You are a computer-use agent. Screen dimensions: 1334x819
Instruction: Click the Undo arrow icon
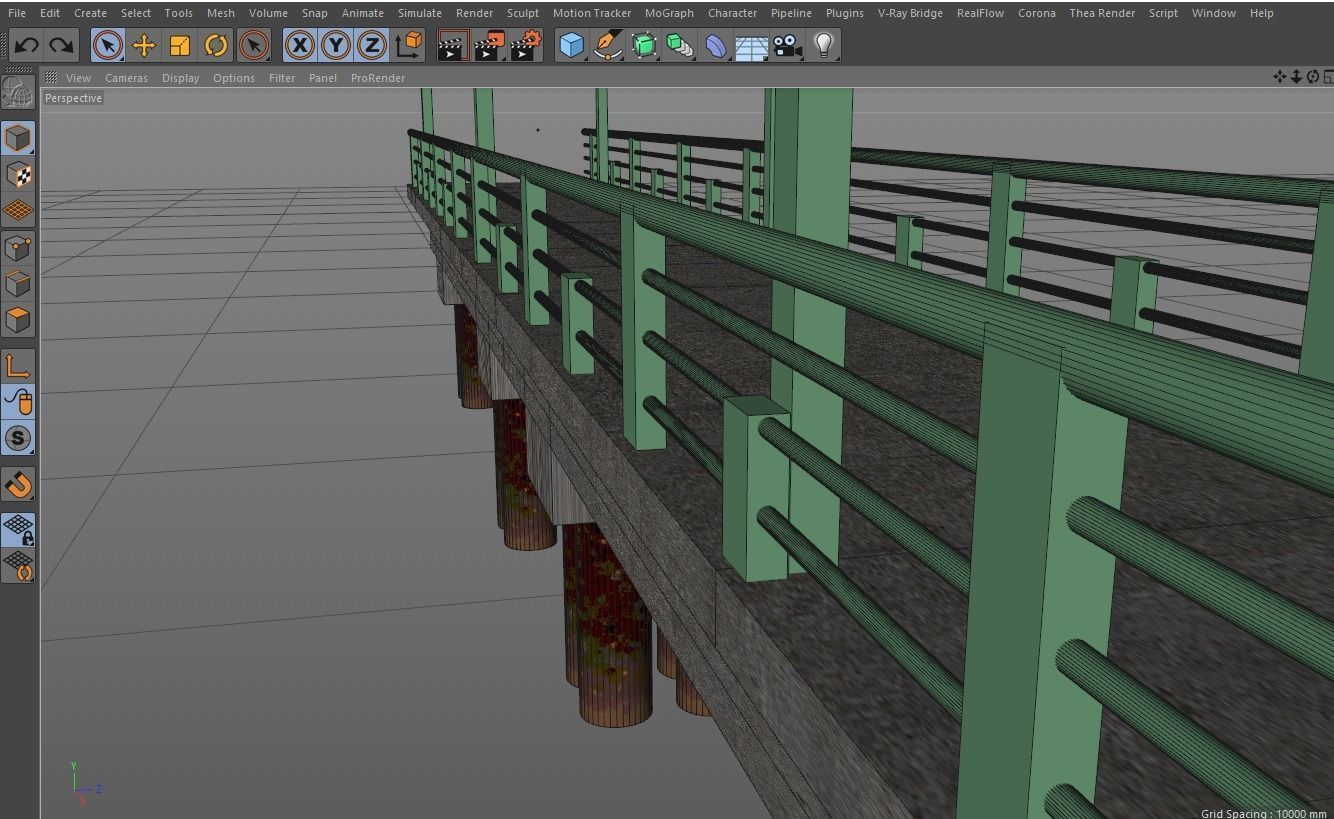[x=26, y=45]
